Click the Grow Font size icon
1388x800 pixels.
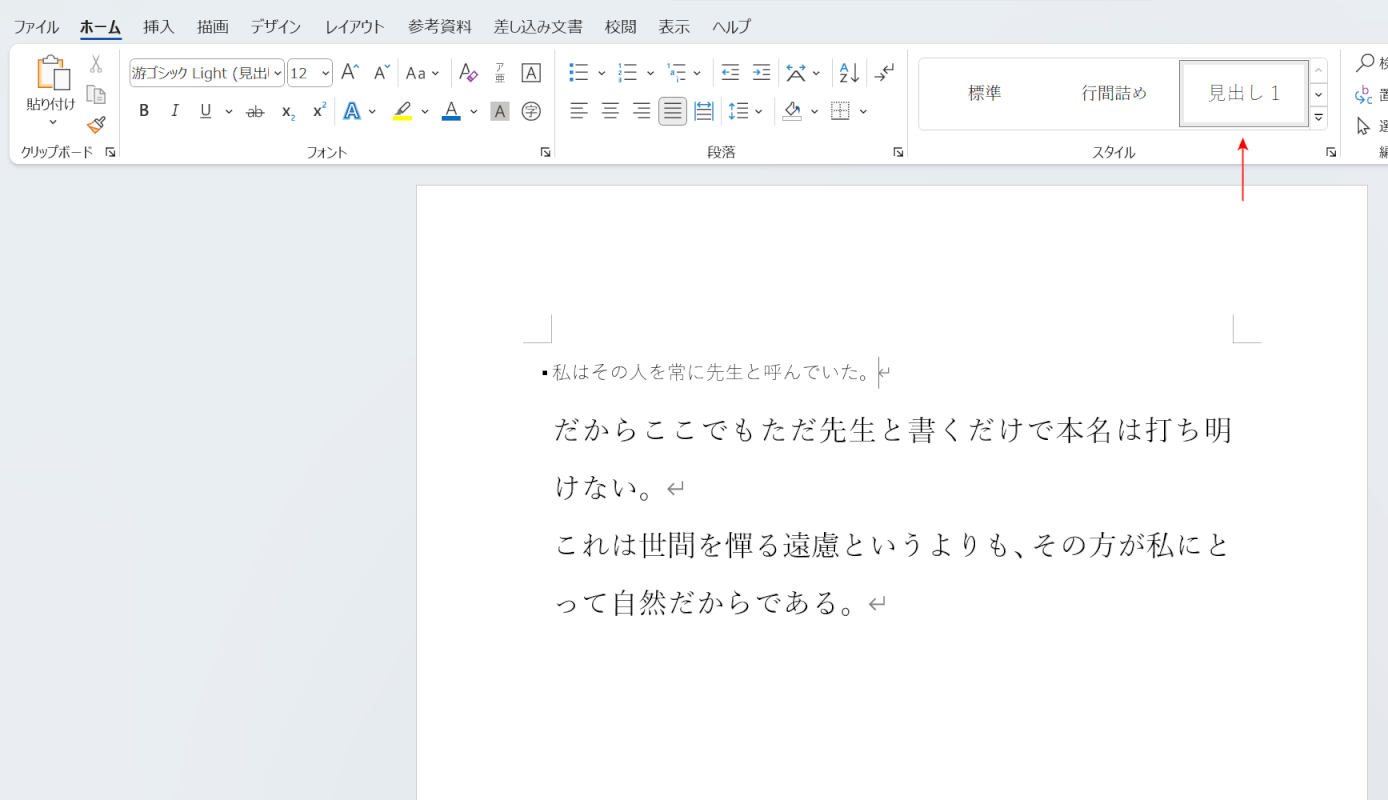349,73
